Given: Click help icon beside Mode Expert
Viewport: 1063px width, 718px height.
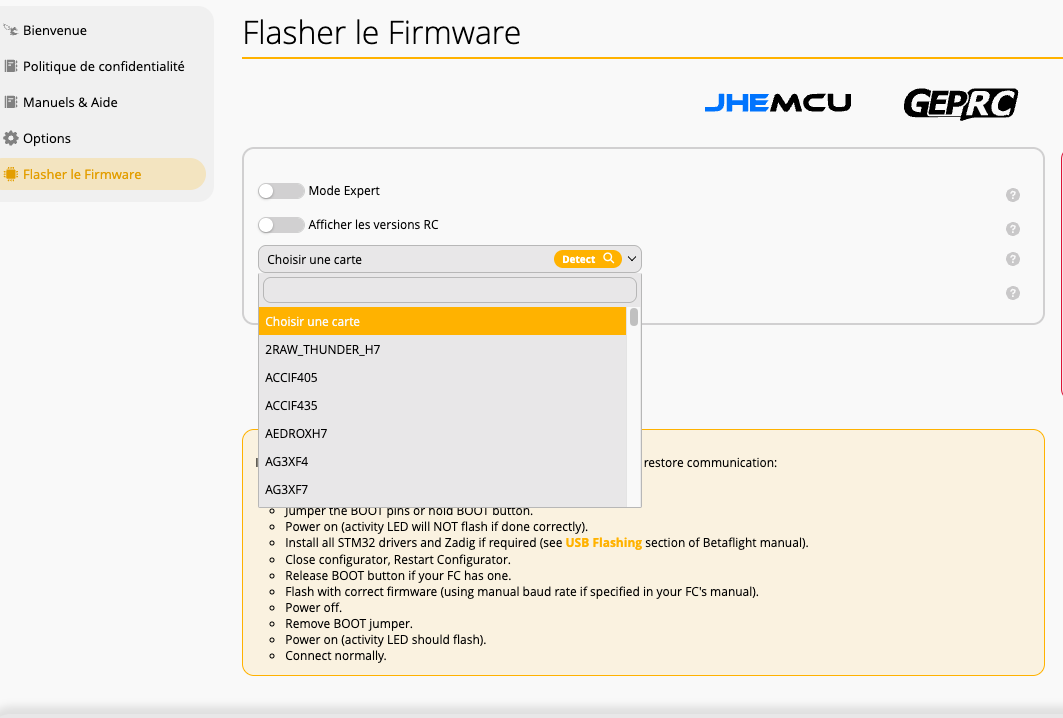Looking at the screenshot, I should coord(1012,195).
